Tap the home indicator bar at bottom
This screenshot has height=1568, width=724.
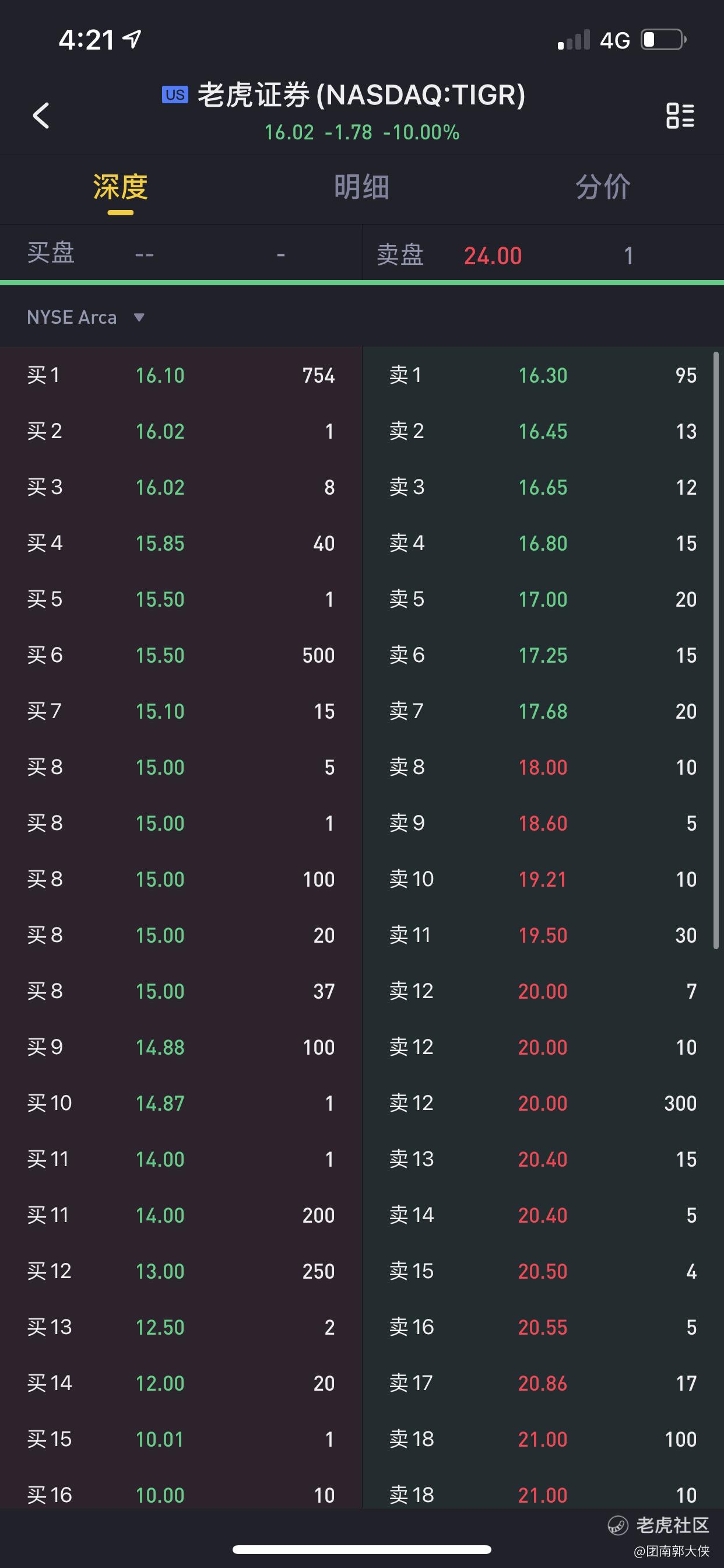click(x=361, y=1549)
